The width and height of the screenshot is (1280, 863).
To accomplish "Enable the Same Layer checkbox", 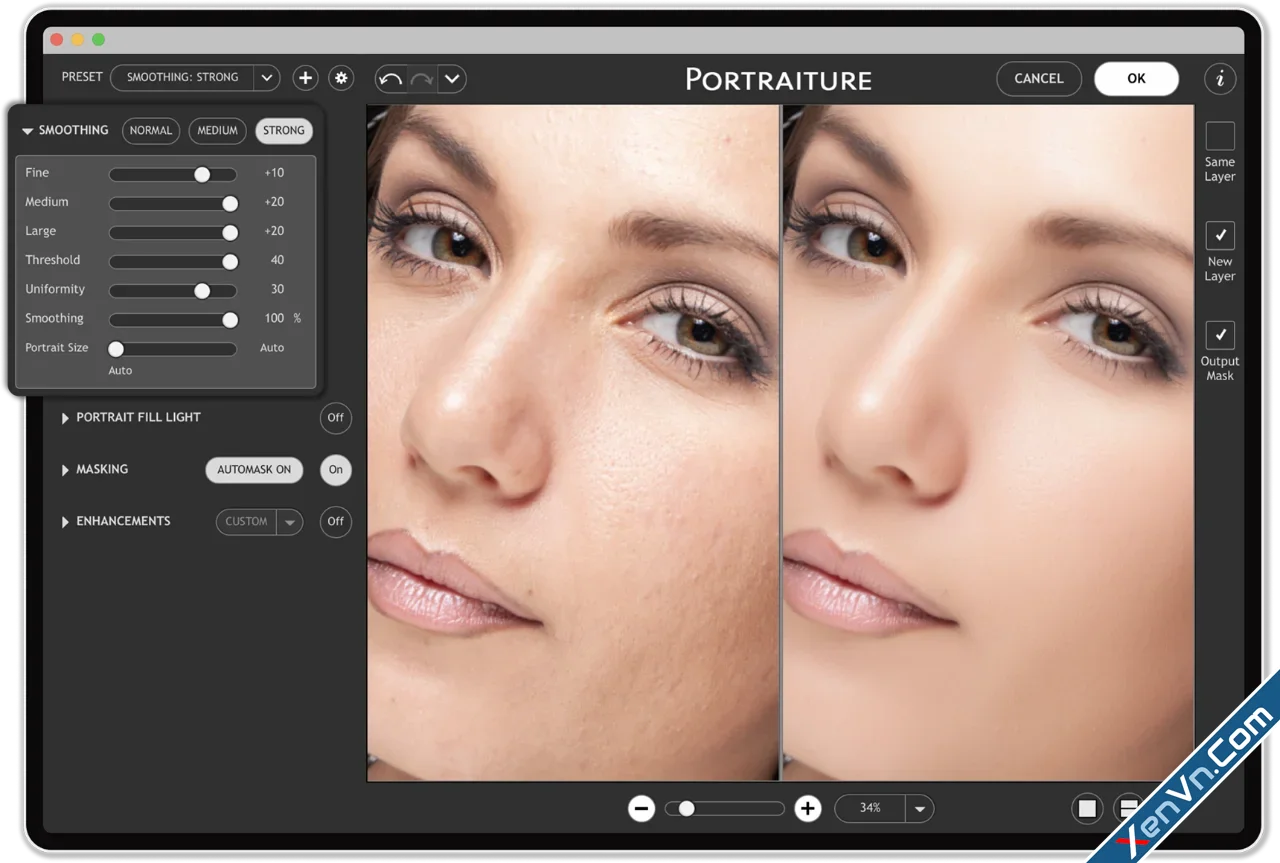I will click(1219, 136).
